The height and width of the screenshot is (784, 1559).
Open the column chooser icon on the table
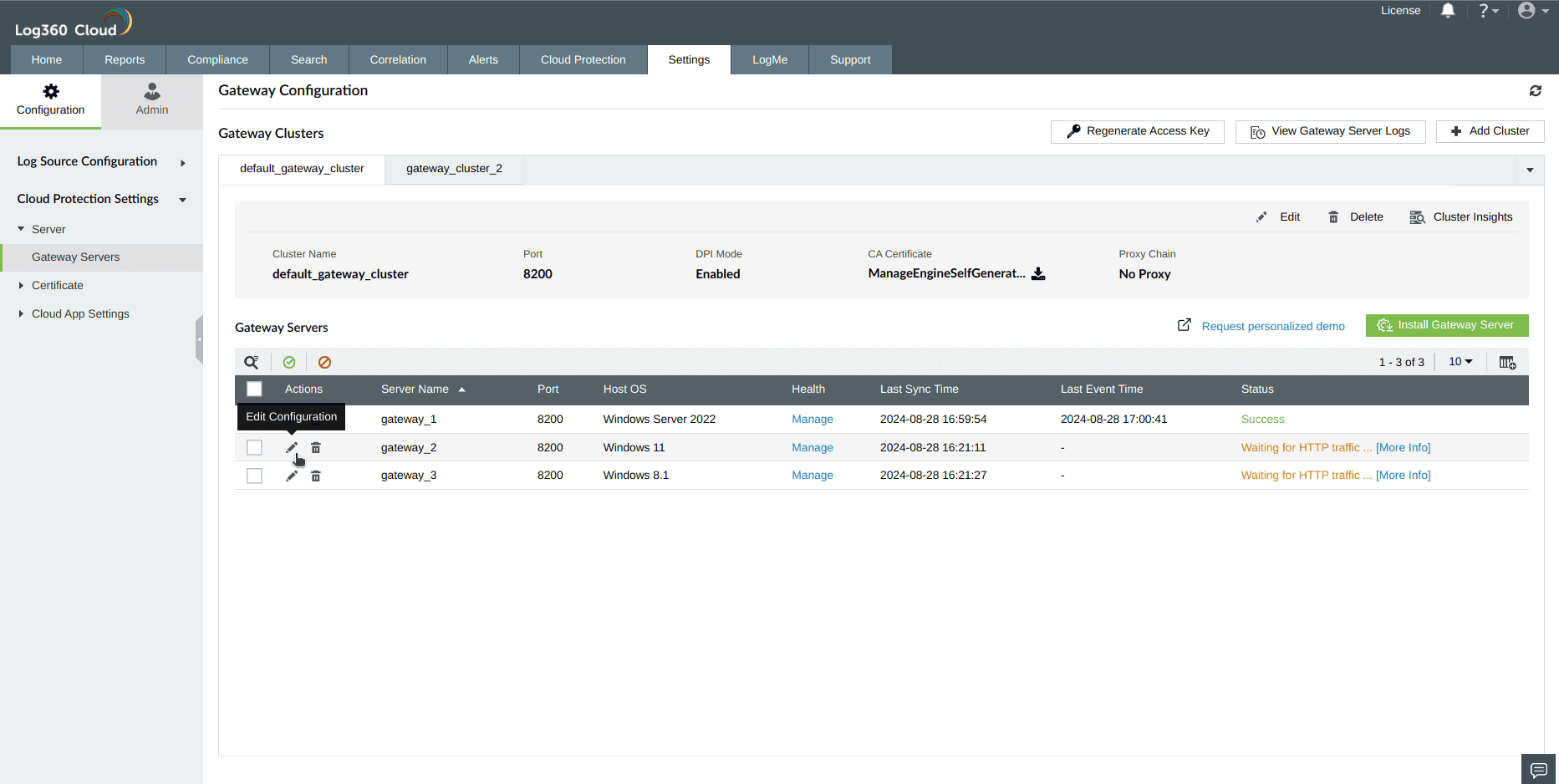tap(1508, 362)
